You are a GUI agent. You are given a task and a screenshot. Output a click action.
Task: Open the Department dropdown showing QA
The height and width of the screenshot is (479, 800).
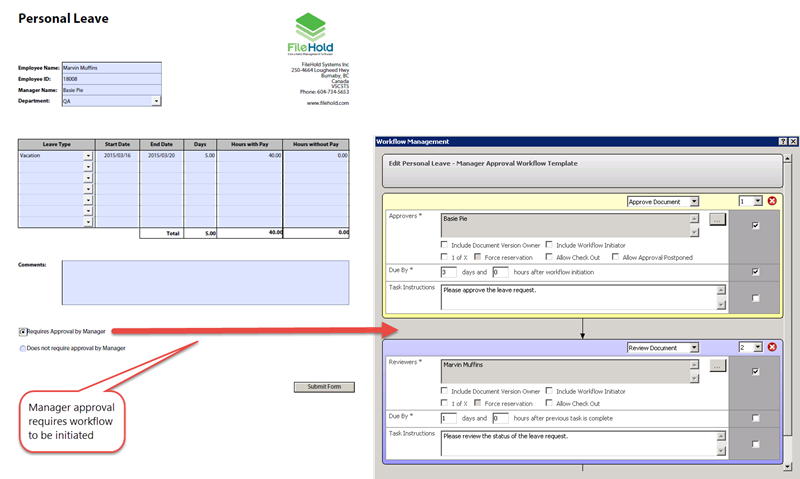pyautogui.click(x=156, y=101)
